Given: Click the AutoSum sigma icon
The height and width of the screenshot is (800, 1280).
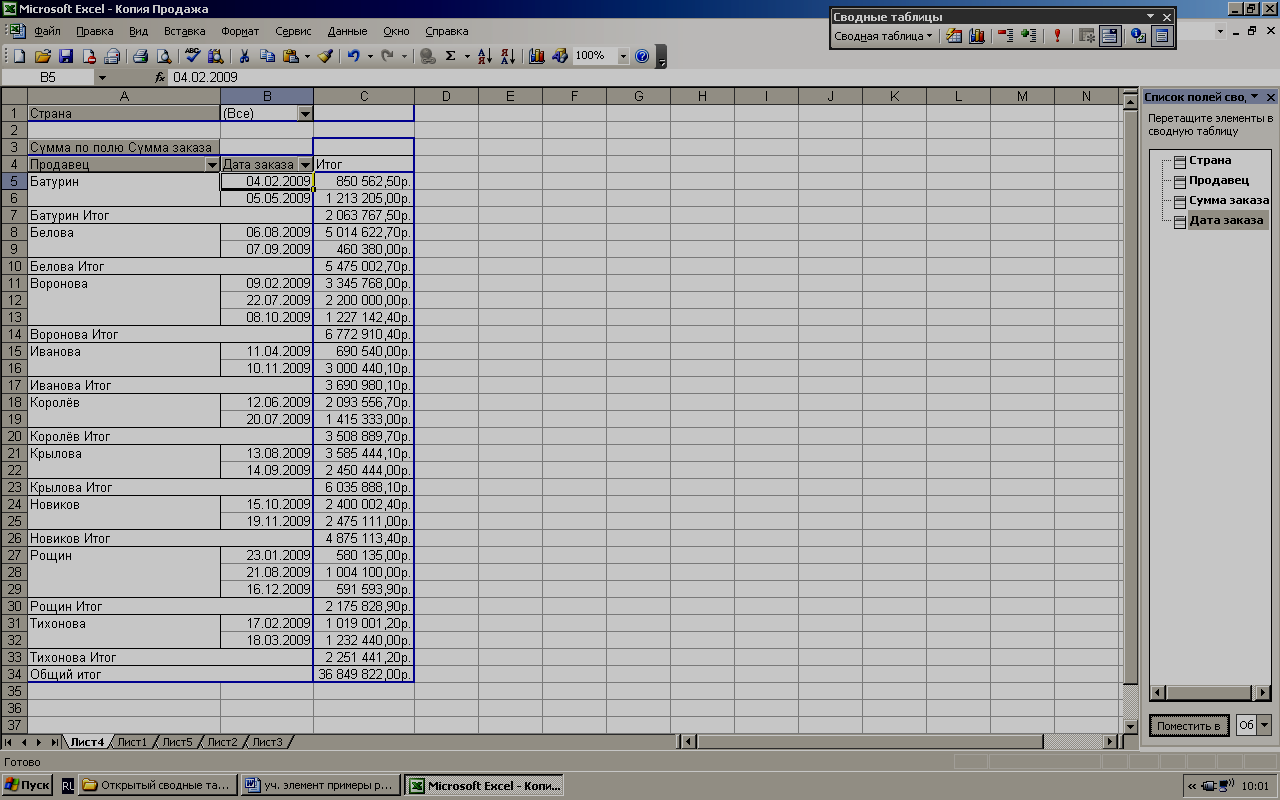Looking at the screenshot, I should coord(450,57).
